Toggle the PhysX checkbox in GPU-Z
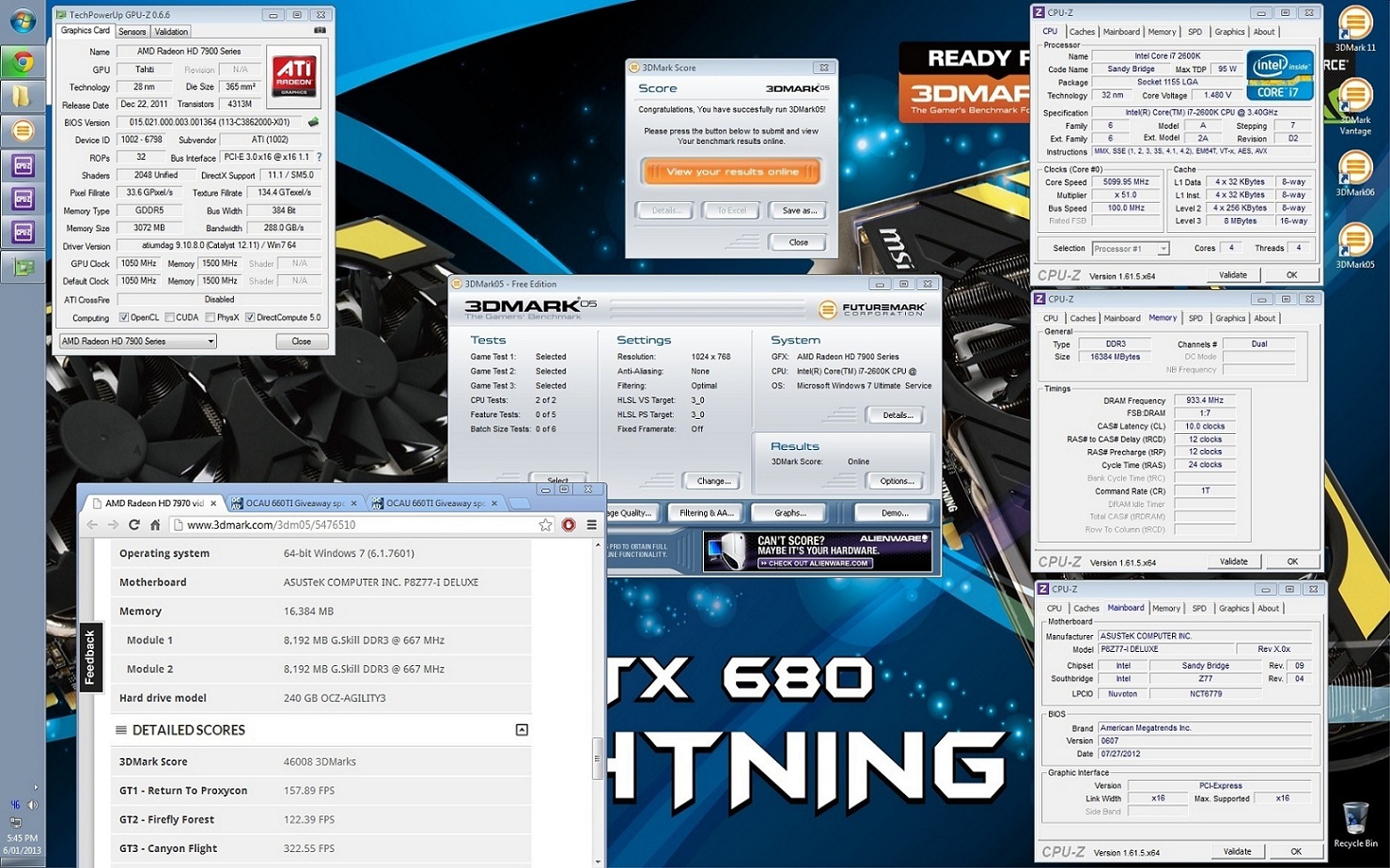Image resolution: width=1390 pixels, height=868 pixels. click(210, 318)
